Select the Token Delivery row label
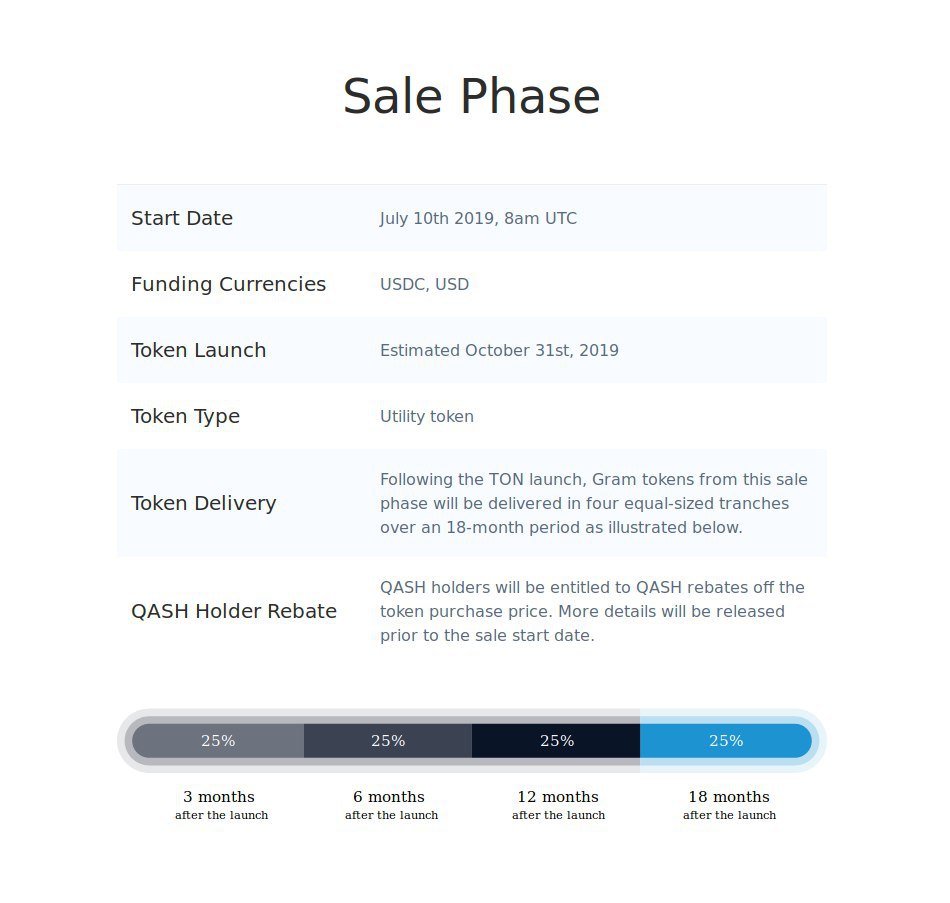Image resolution: width=950 pixels, height=903 pixels. pyautogui.click(x=204, y=503)
